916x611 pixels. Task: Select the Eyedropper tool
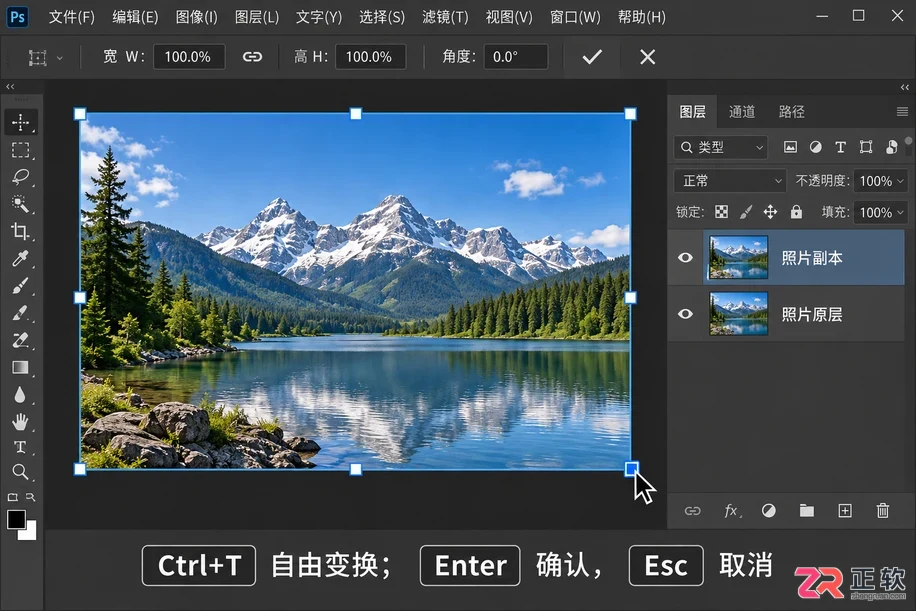[20, 258]
